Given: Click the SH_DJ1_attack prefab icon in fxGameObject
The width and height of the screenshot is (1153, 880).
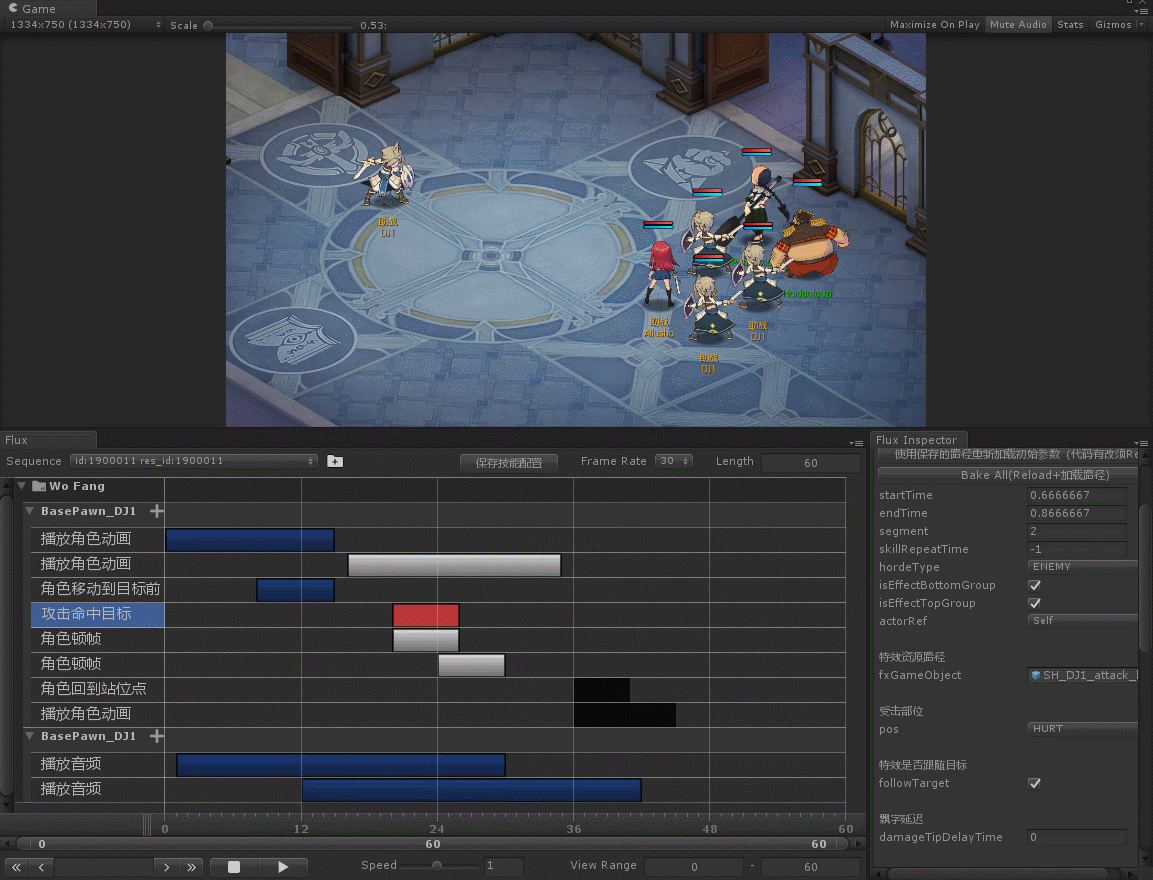Looking at the screenshot, I should point(1035,675).
